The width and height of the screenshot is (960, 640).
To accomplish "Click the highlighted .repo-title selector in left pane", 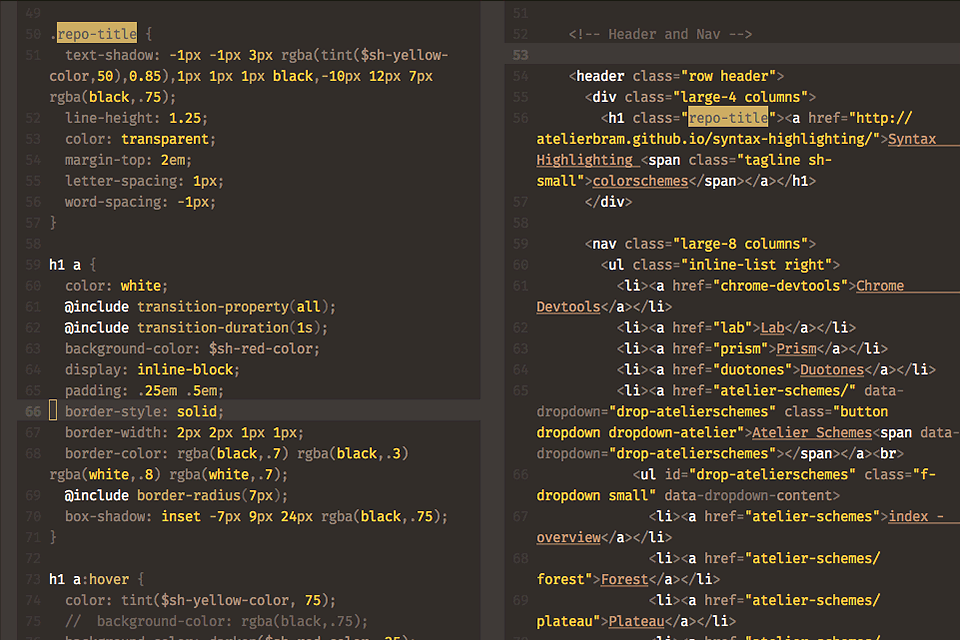I will [x=97, y=34].
